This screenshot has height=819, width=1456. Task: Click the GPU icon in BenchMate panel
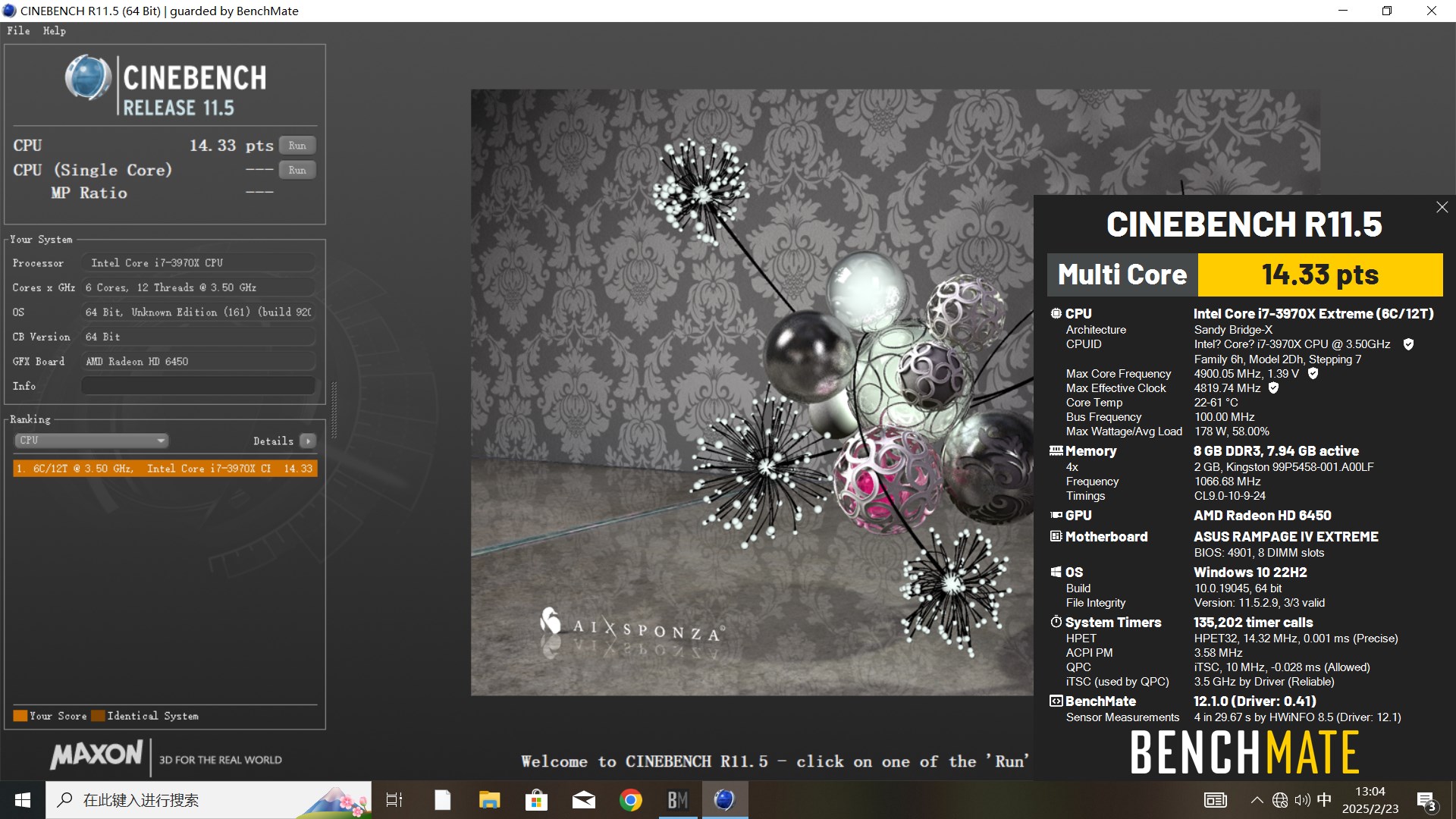[1056, 515]
